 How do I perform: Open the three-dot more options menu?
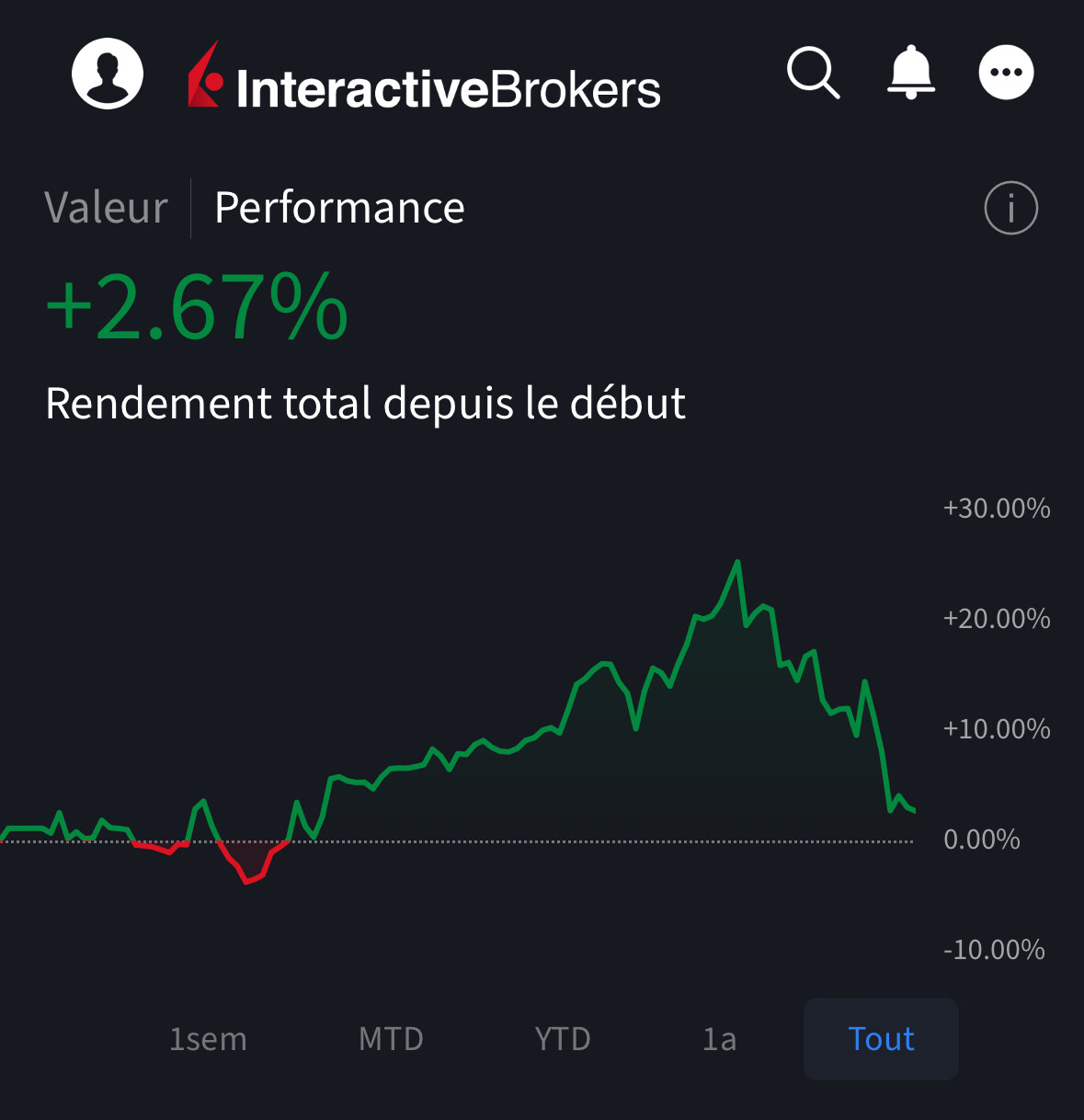(1006, 73)
